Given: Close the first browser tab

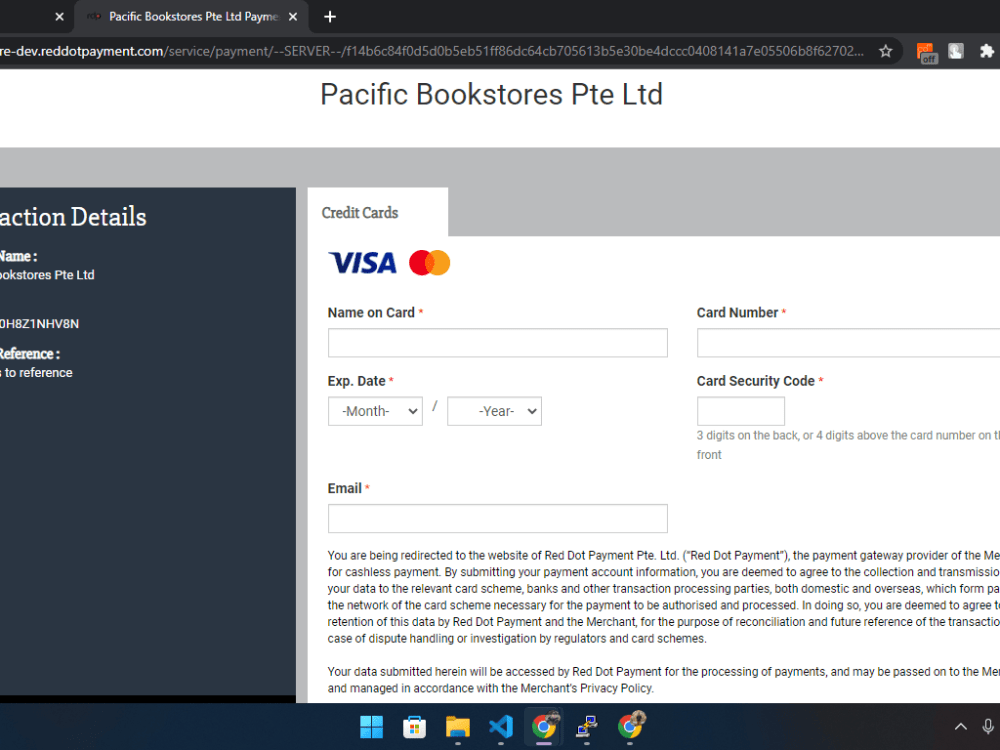Looking at the screenshot, I should 59,17.
